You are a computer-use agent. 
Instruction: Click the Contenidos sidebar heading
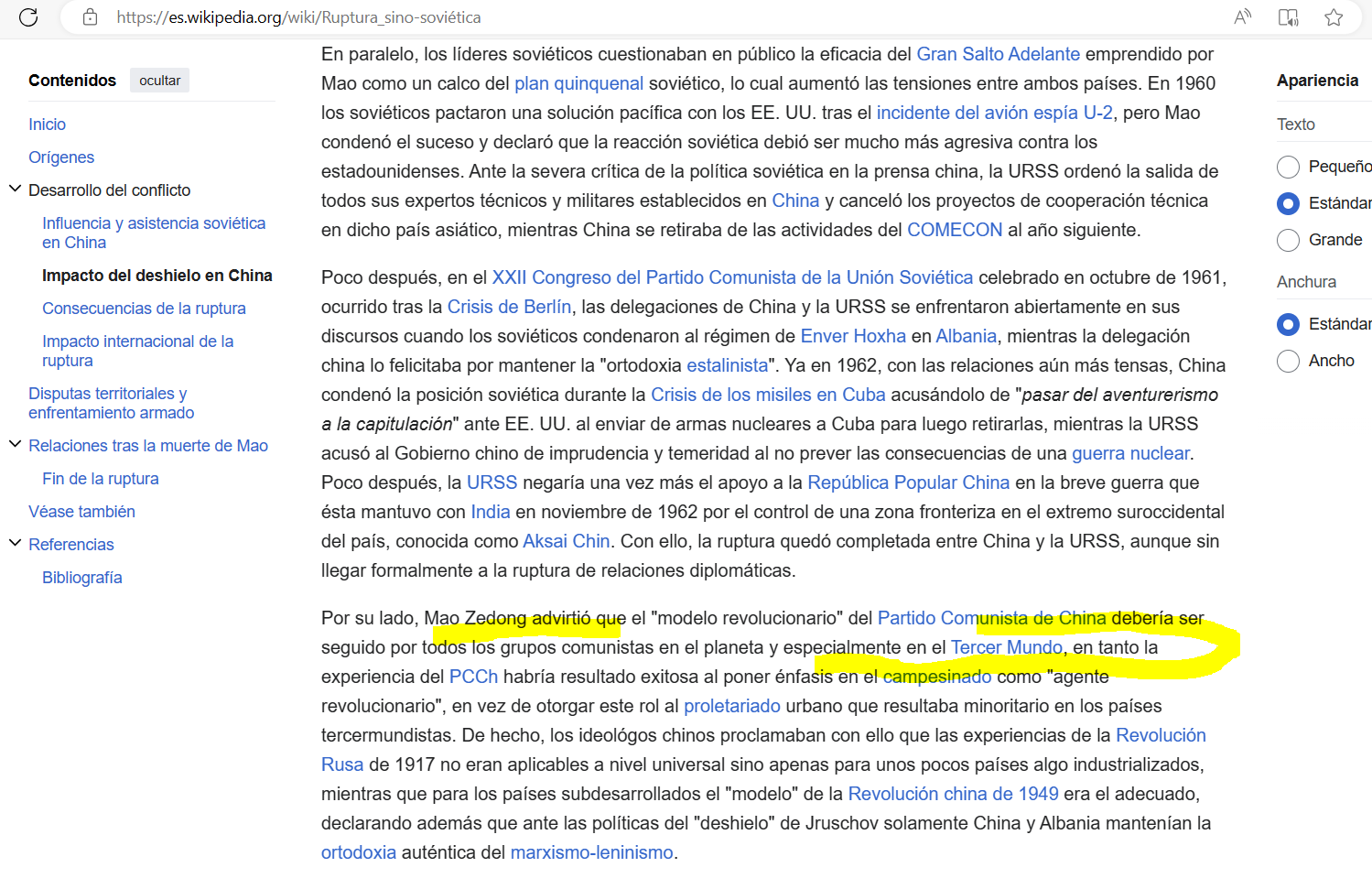tap(72, 81)
